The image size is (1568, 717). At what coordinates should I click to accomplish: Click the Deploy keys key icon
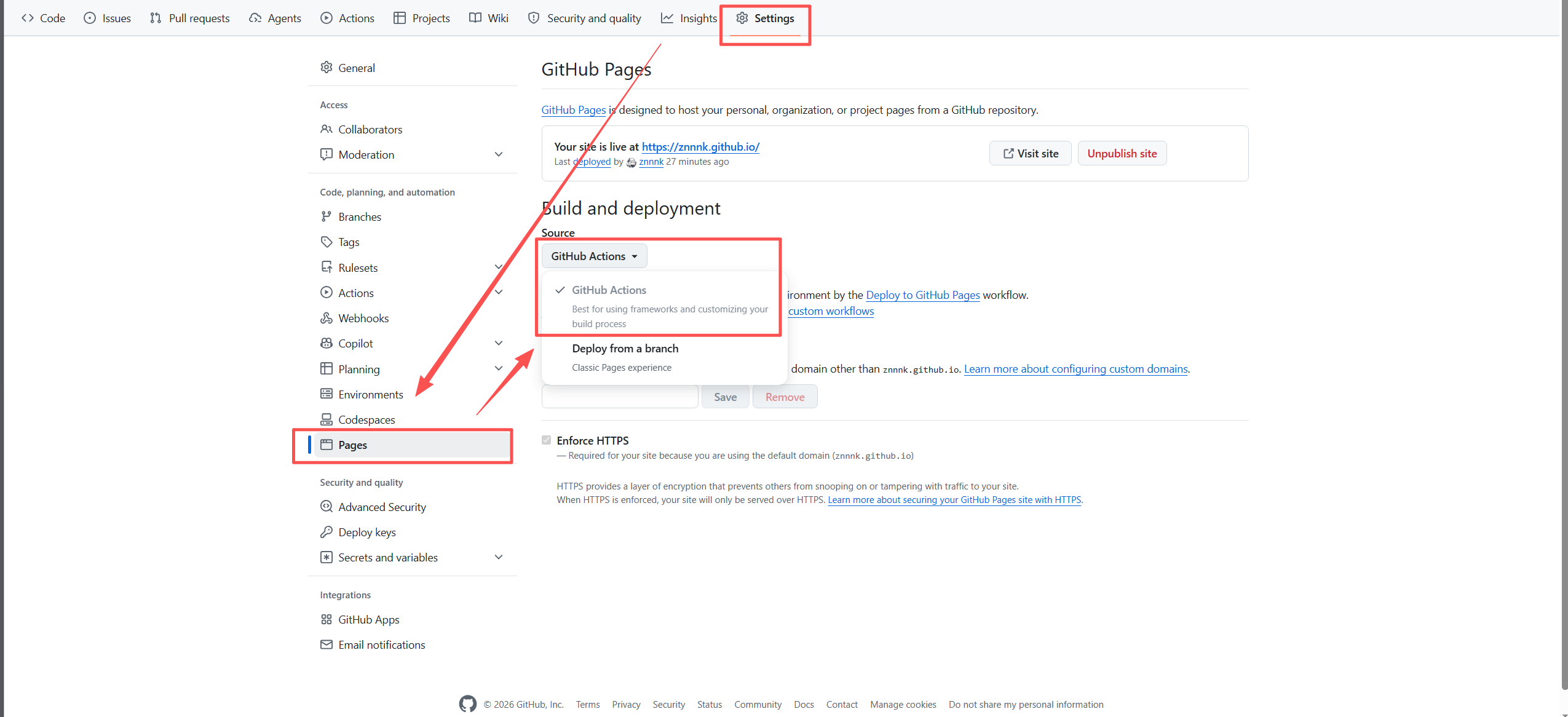click(327, 532)
